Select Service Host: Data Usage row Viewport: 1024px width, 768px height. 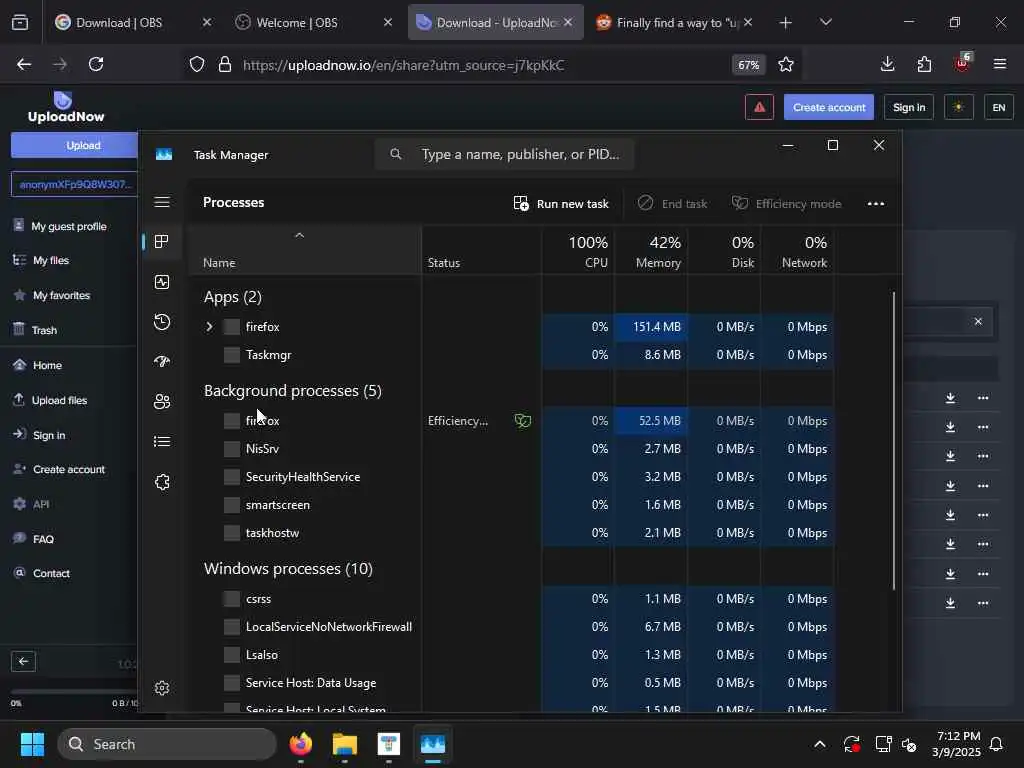[511, 683]
